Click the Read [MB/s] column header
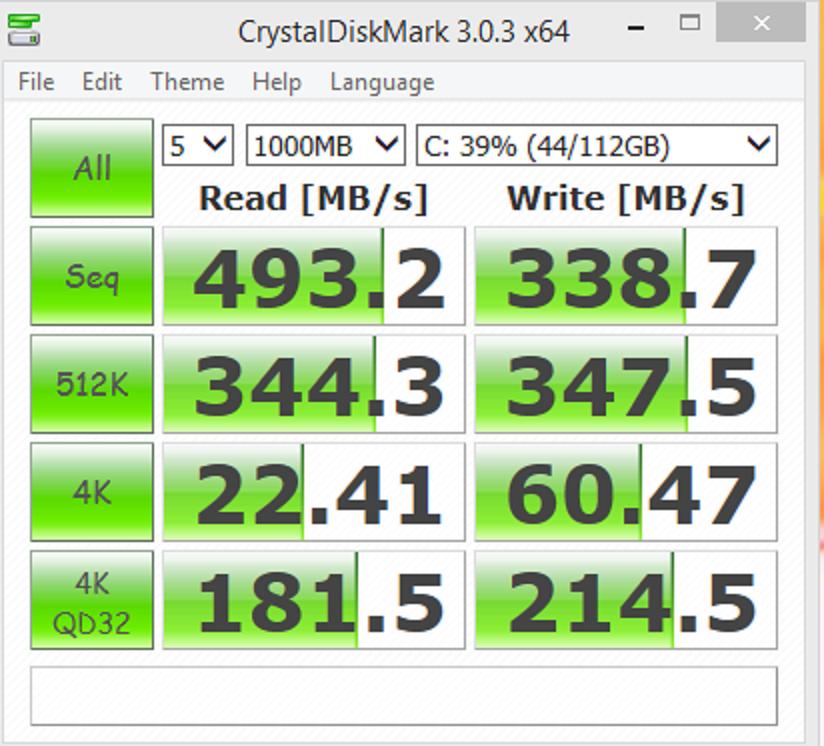 pyautogui.click(x=314, y=199)
